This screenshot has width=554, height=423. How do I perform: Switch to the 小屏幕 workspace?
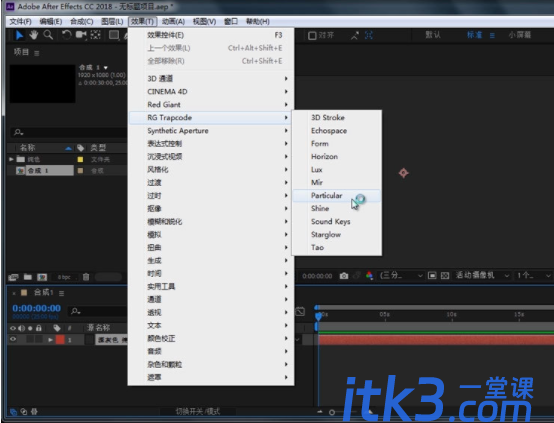coord(519,35)
